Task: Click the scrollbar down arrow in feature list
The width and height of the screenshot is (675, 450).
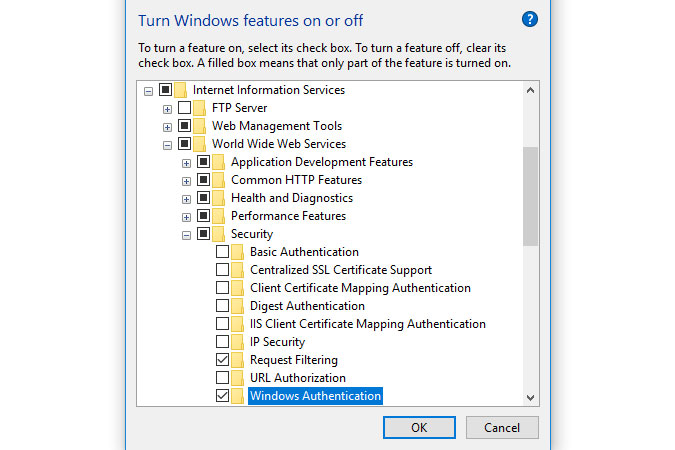Action: (530, 398)
